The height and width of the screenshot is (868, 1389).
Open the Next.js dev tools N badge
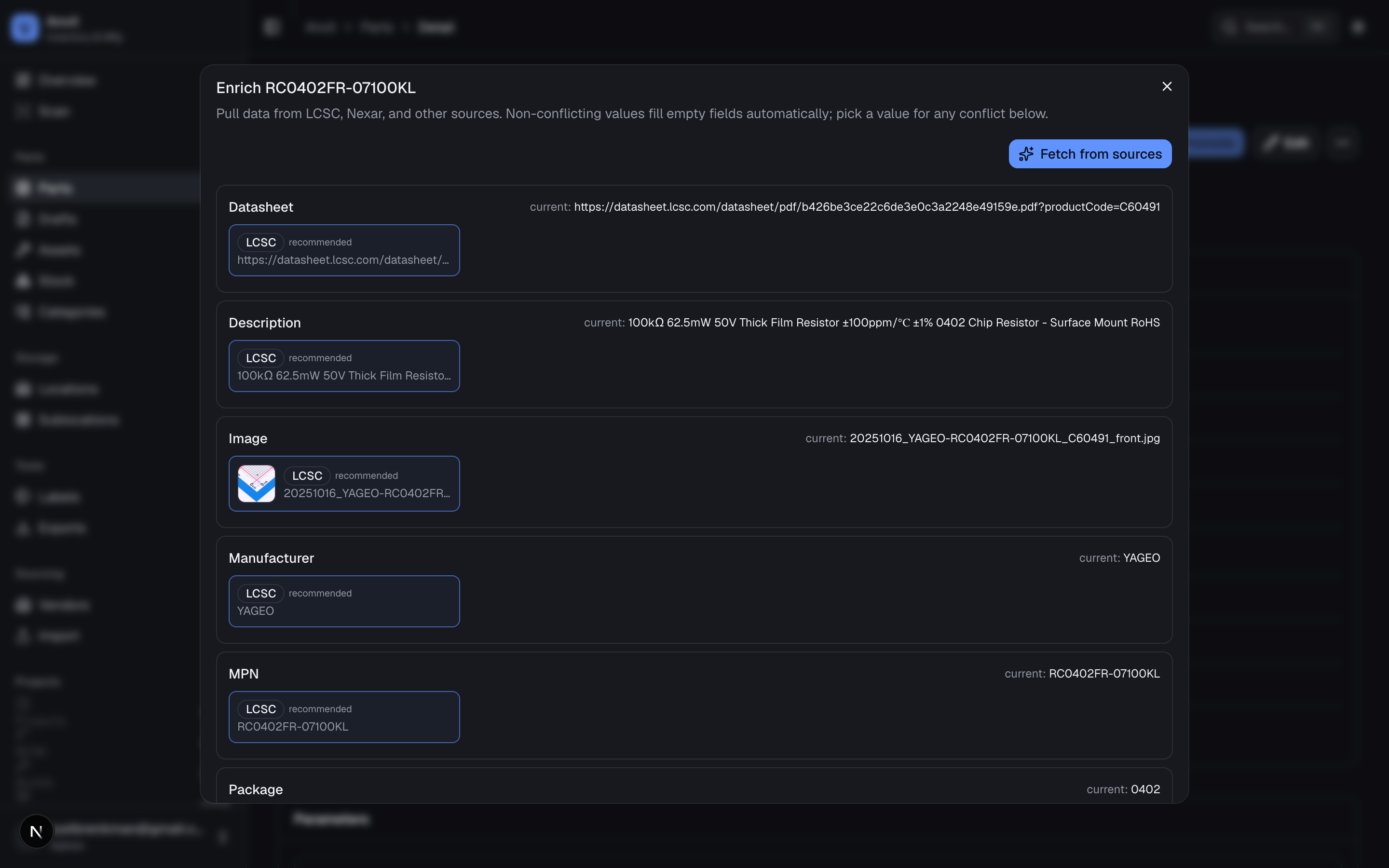pos(36,831)
